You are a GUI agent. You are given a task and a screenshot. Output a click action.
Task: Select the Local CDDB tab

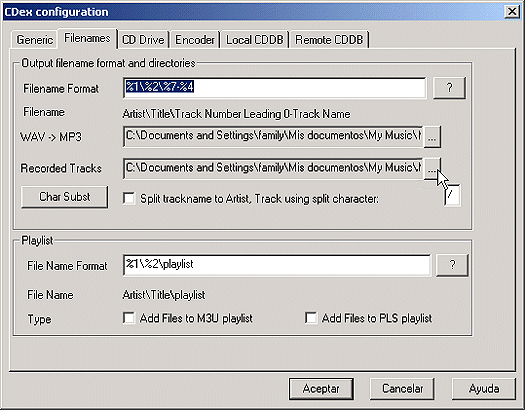coord(254,40)
